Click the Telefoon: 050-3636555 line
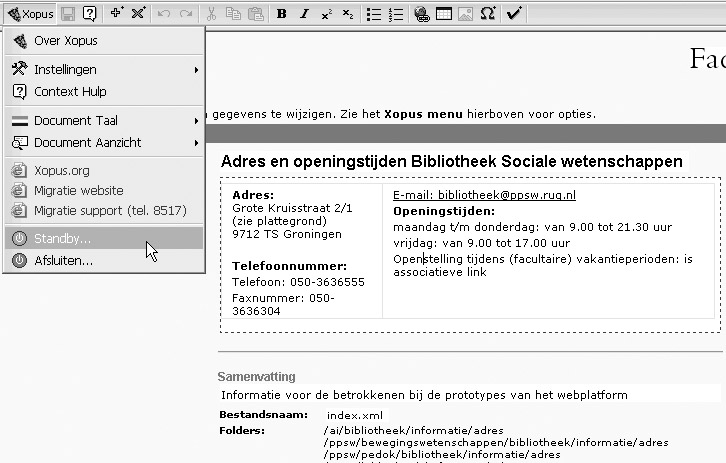The image size is (726, 463). 298,282
